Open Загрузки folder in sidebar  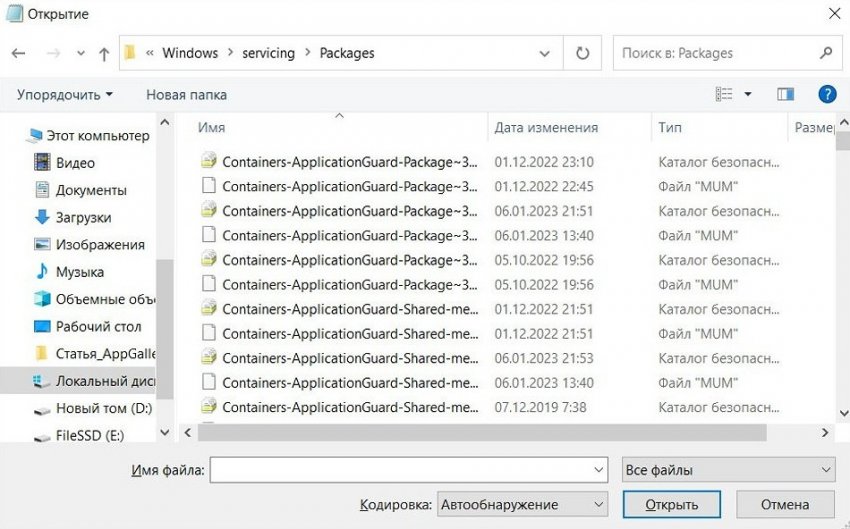83,217
